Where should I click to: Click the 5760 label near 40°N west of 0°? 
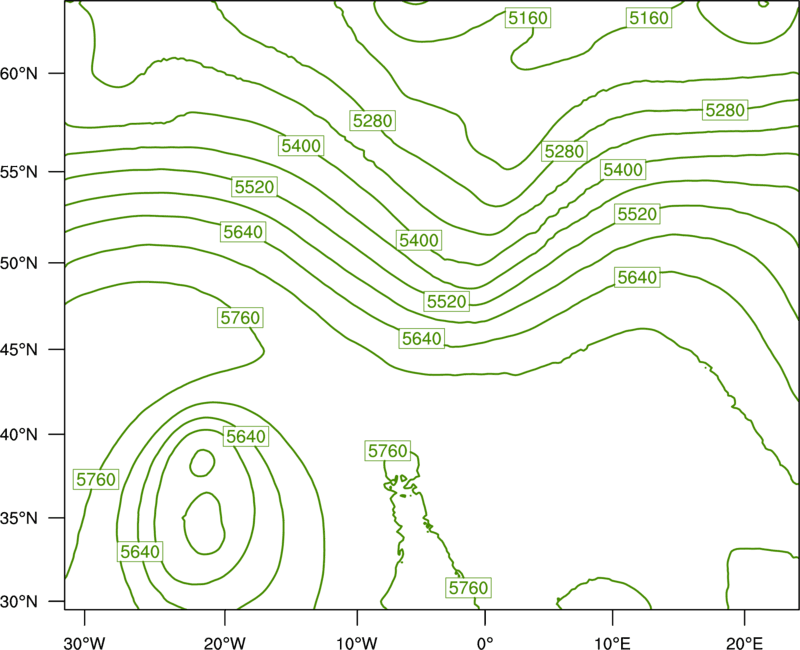pyautogui.click(x=388, y=451)
